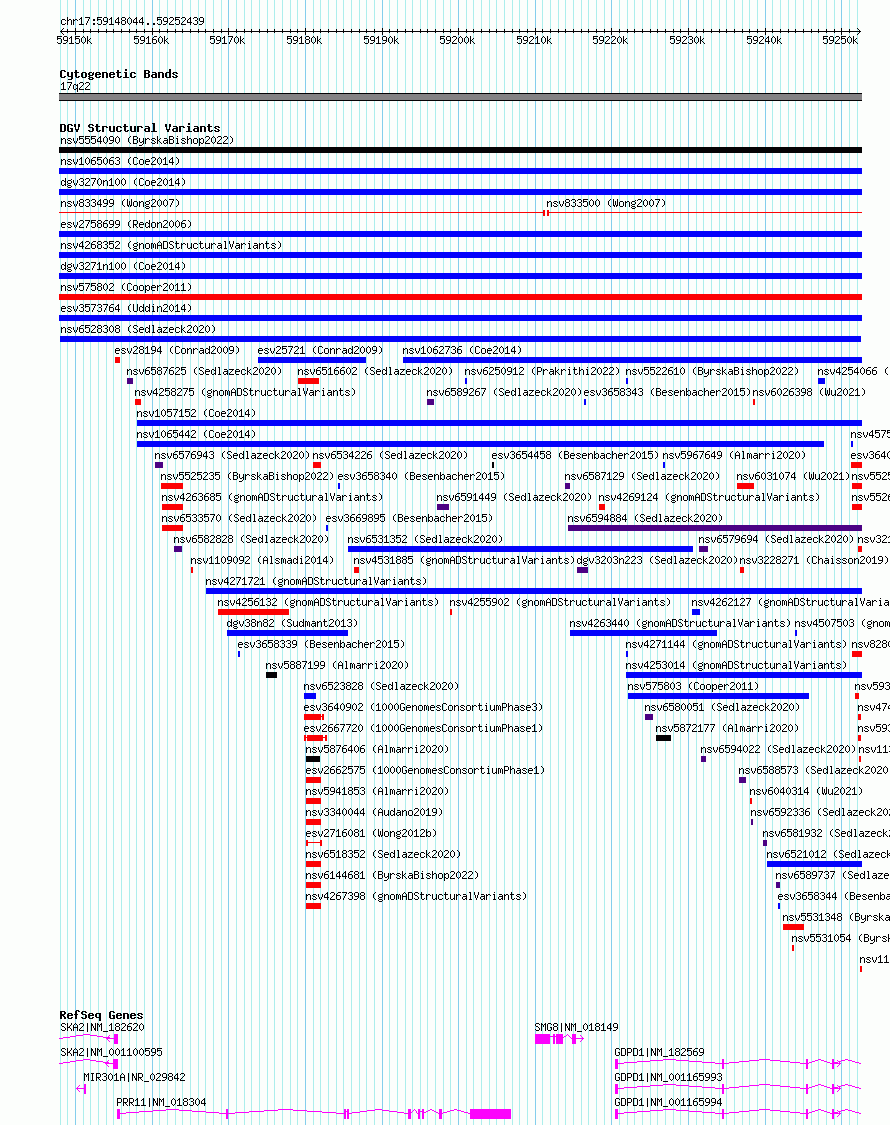The height and width of the screenshot is (1125, 890).
Task: Open variant nsv833499 (Wong2007) label
Action: tap(120, 203)
